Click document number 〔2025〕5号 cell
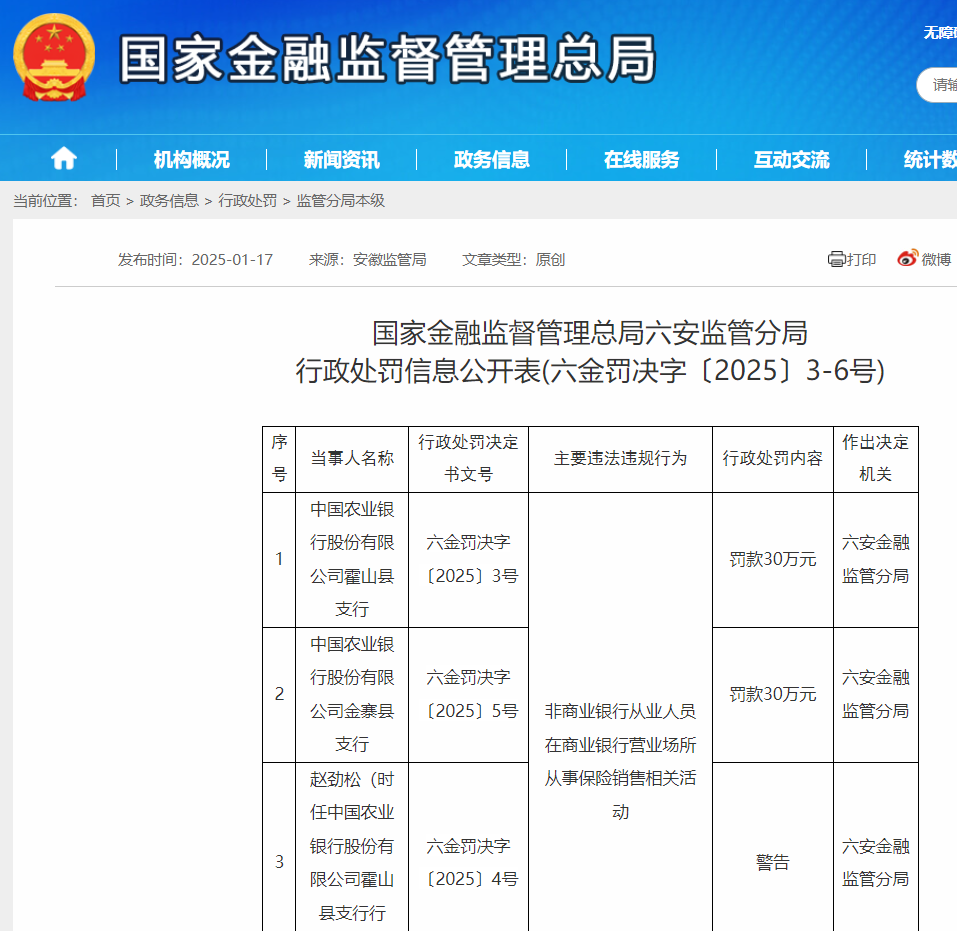 [468, 694]
